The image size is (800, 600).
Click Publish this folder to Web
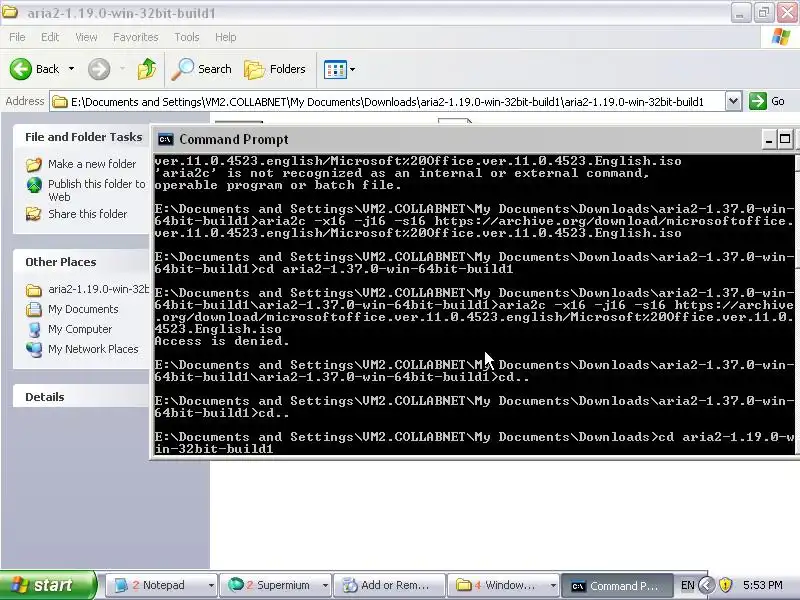pos(96,190)
